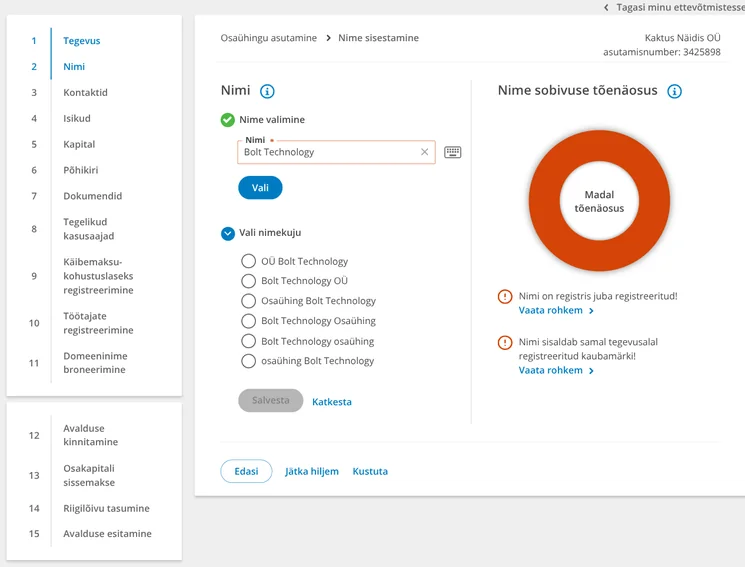Screen dimensions: 745x567
Task: Open step 8 Tegelikud kasusaajad
Action: [x=89, y=229]
